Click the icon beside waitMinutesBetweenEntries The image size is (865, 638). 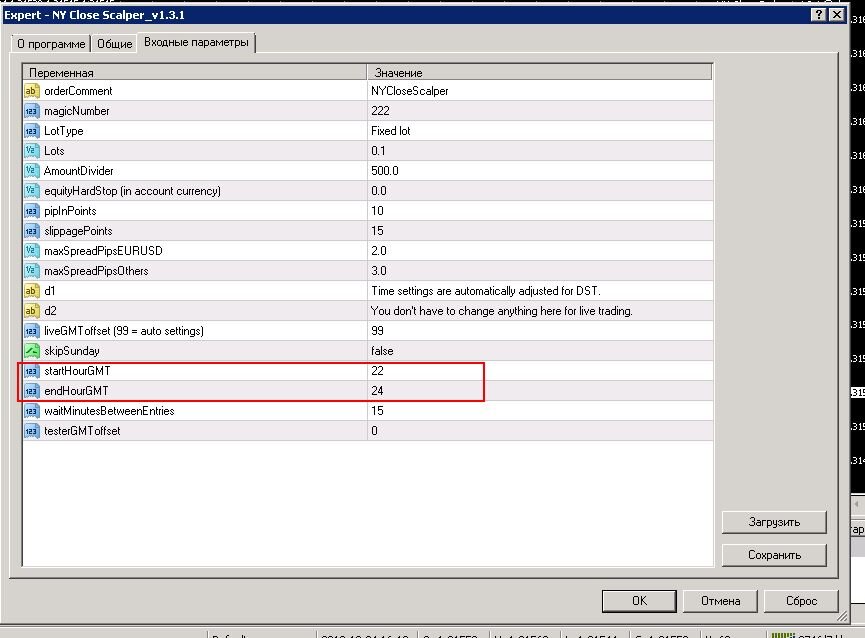[31, 411]
